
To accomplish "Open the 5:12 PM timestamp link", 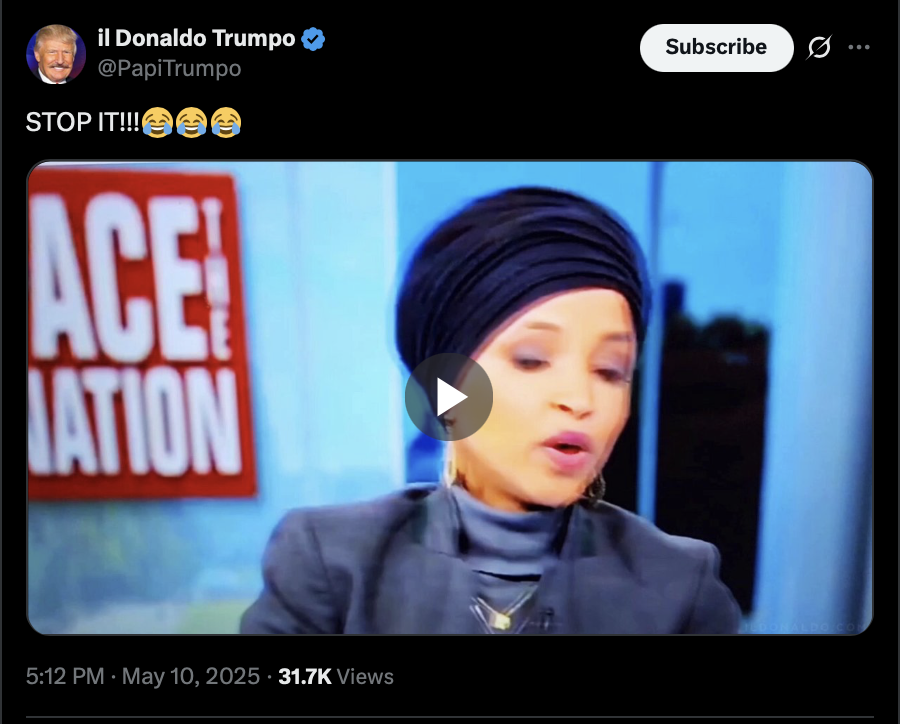I will click(x=65, y=676).
